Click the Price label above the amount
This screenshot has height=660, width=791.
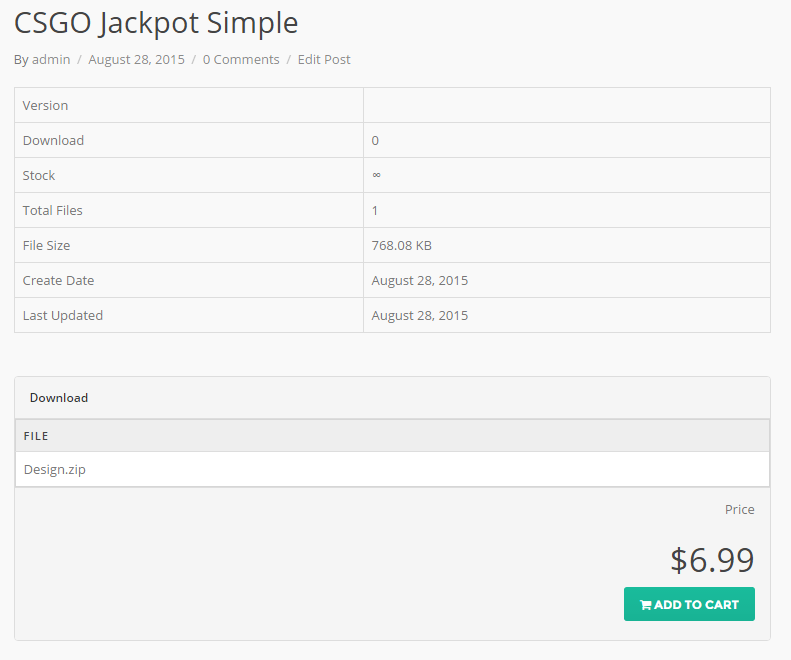(x=740, y=510)
